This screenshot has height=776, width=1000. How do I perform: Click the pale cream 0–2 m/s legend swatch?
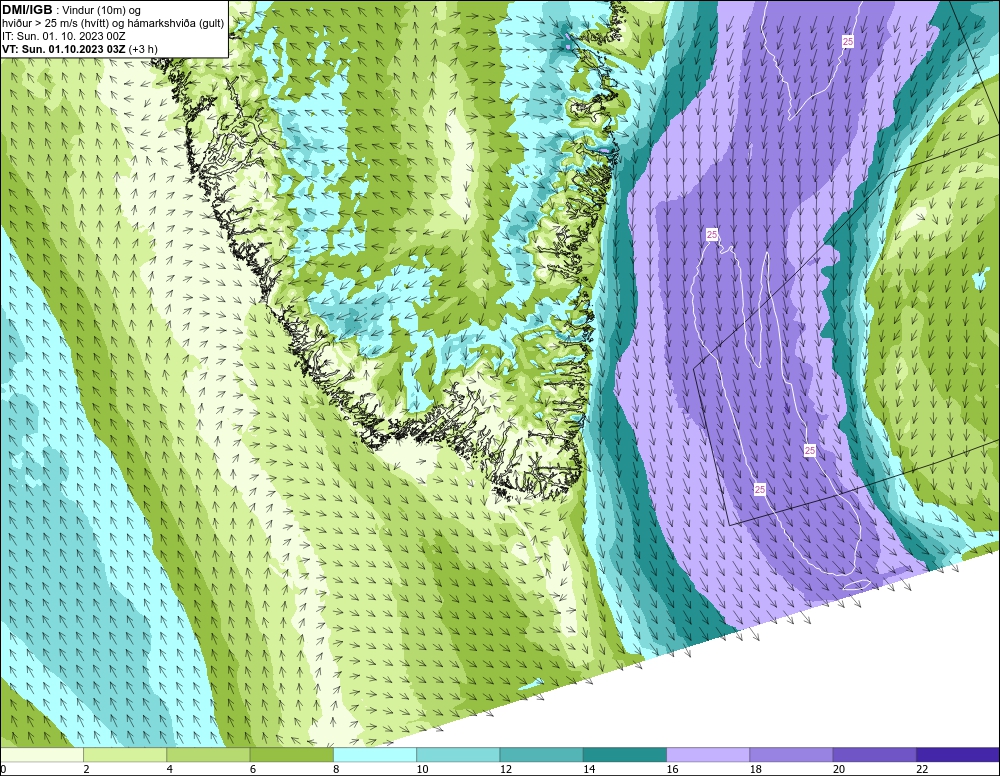pyautogui.click(x=42, y=755)
